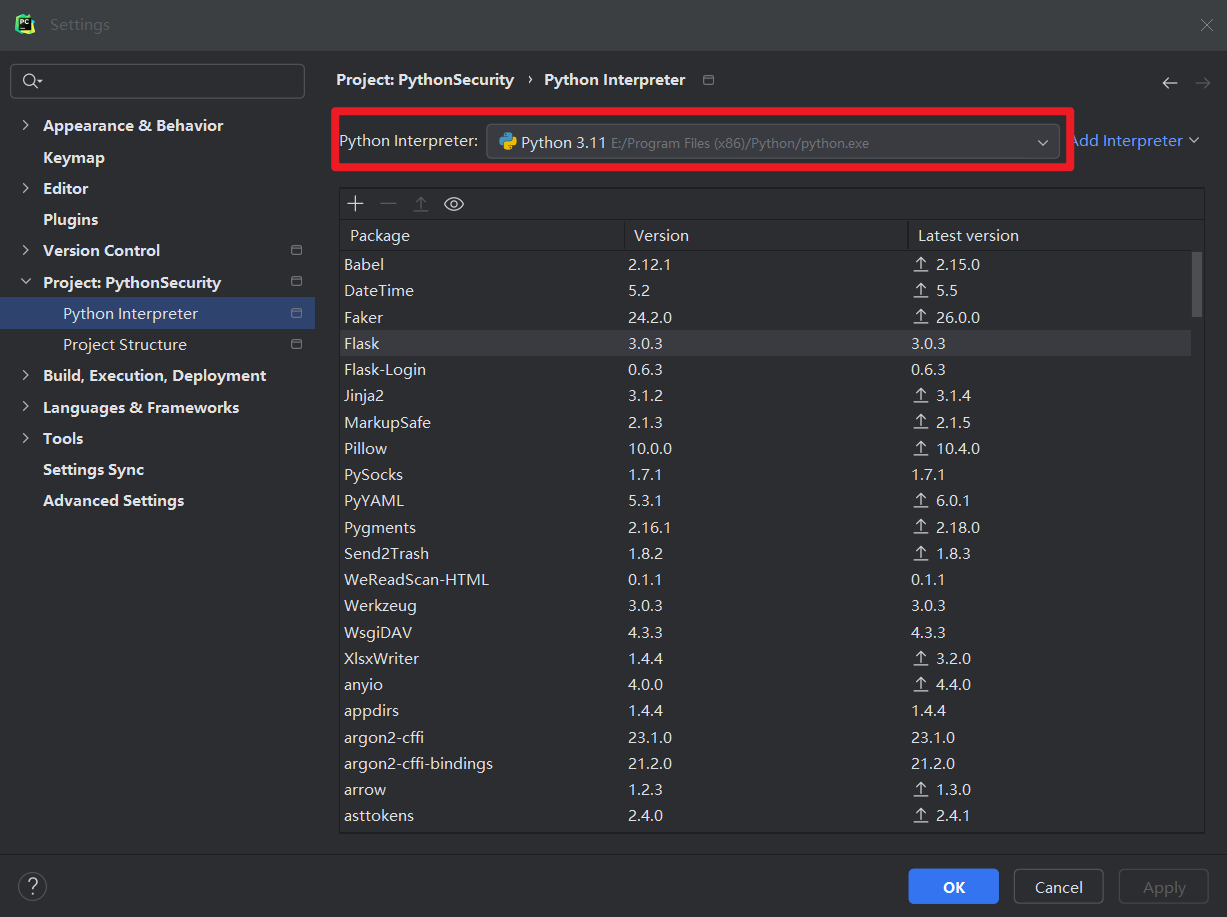Screen dimensions: 1227x917
Task: Click the package list vertical scrollbar
Action: (1197, 284)
